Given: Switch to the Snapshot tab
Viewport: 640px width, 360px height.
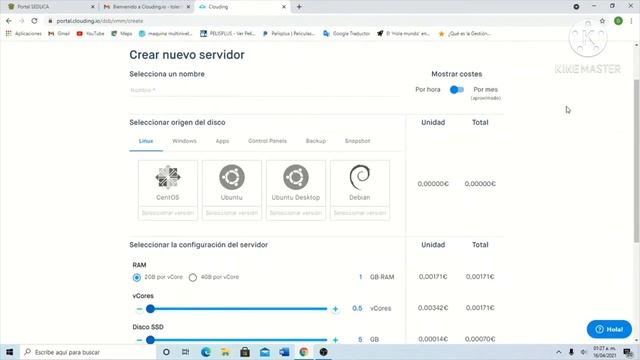Looking at the screenshot, I should point(357,141).
